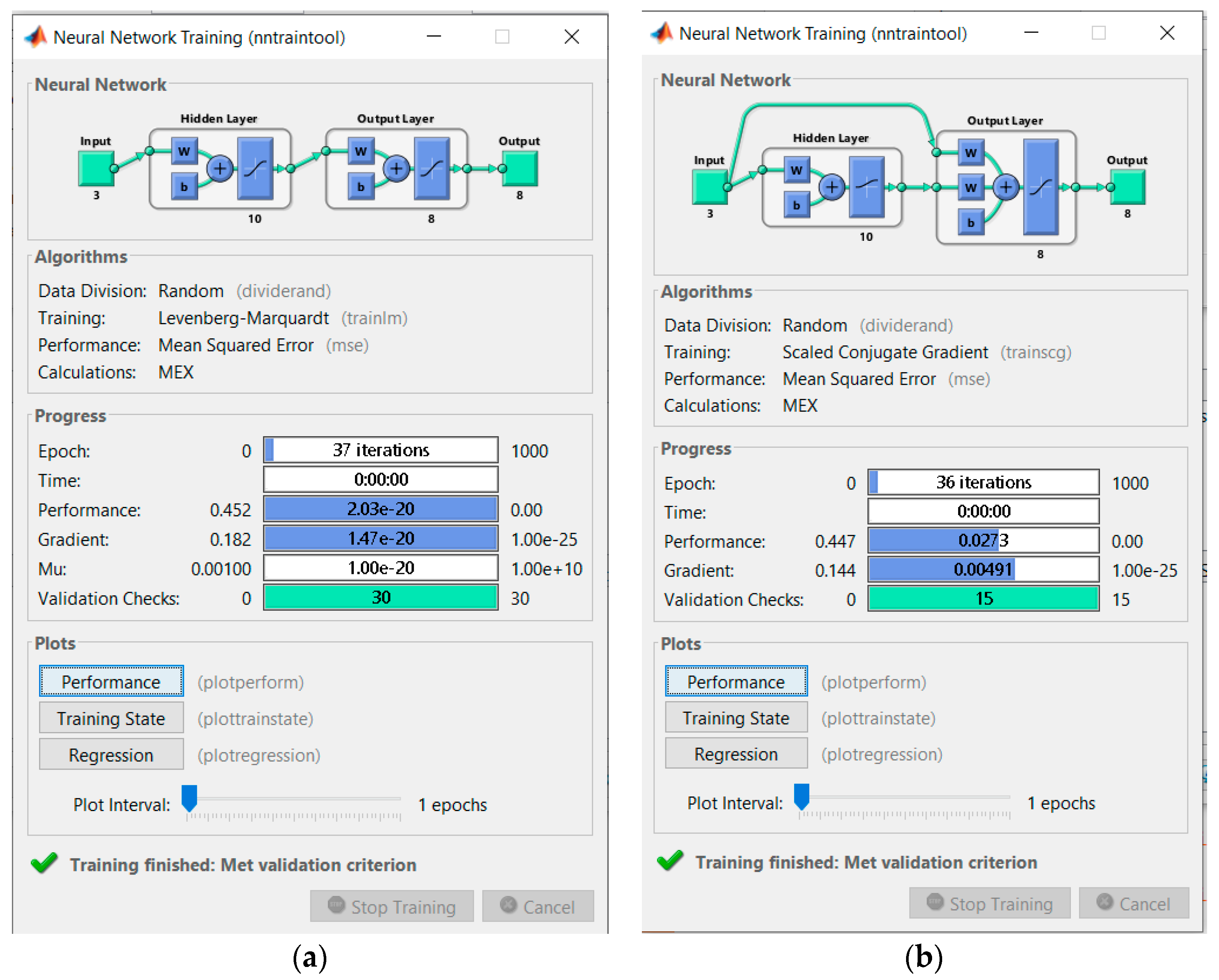Click Levenberg-Marquardt training algorithm text

243,318
